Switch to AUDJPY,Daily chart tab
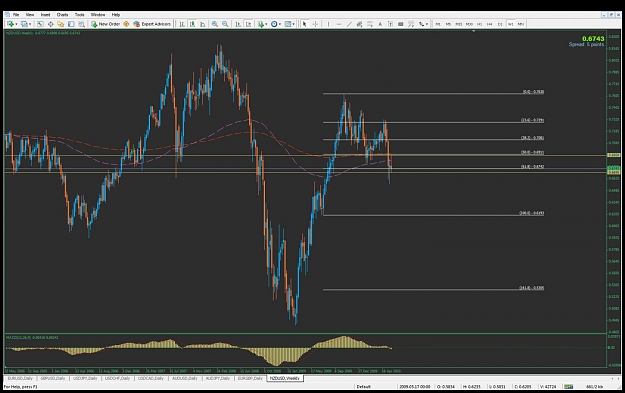 click(x=218, y=378)
